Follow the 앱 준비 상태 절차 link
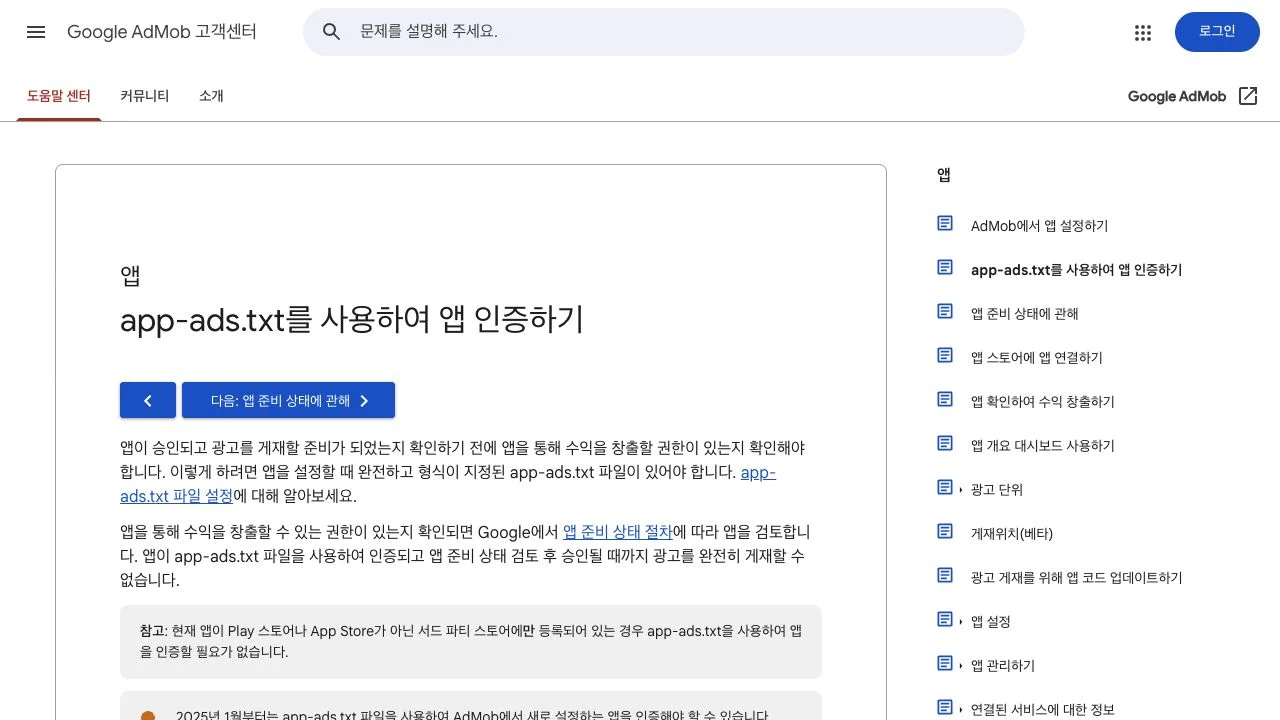The height and width of the screenshot is (720, 1280). click(x=617, y=531)
